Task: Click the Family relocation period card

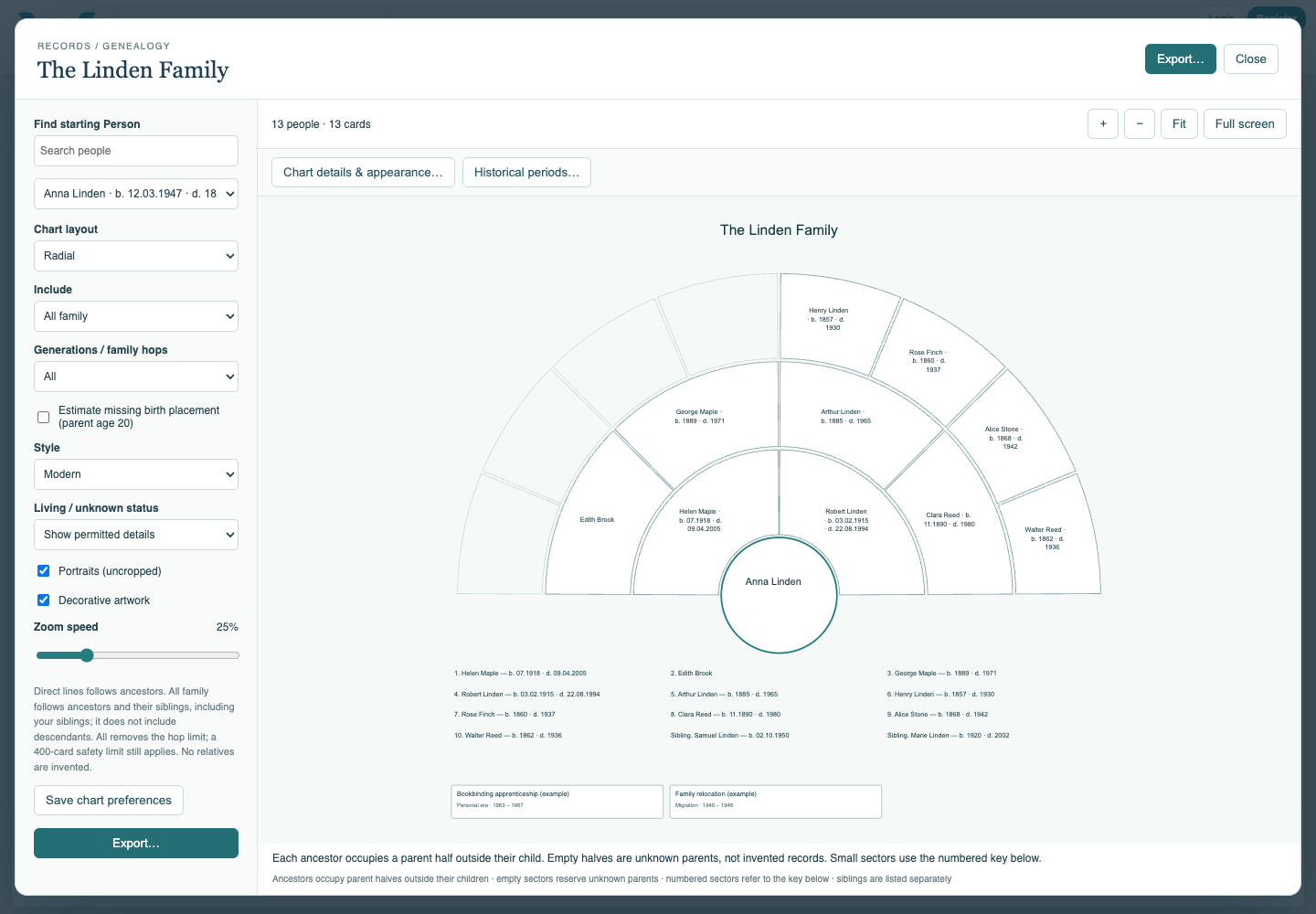Action: pyautogui.click(x=775, y=802)
